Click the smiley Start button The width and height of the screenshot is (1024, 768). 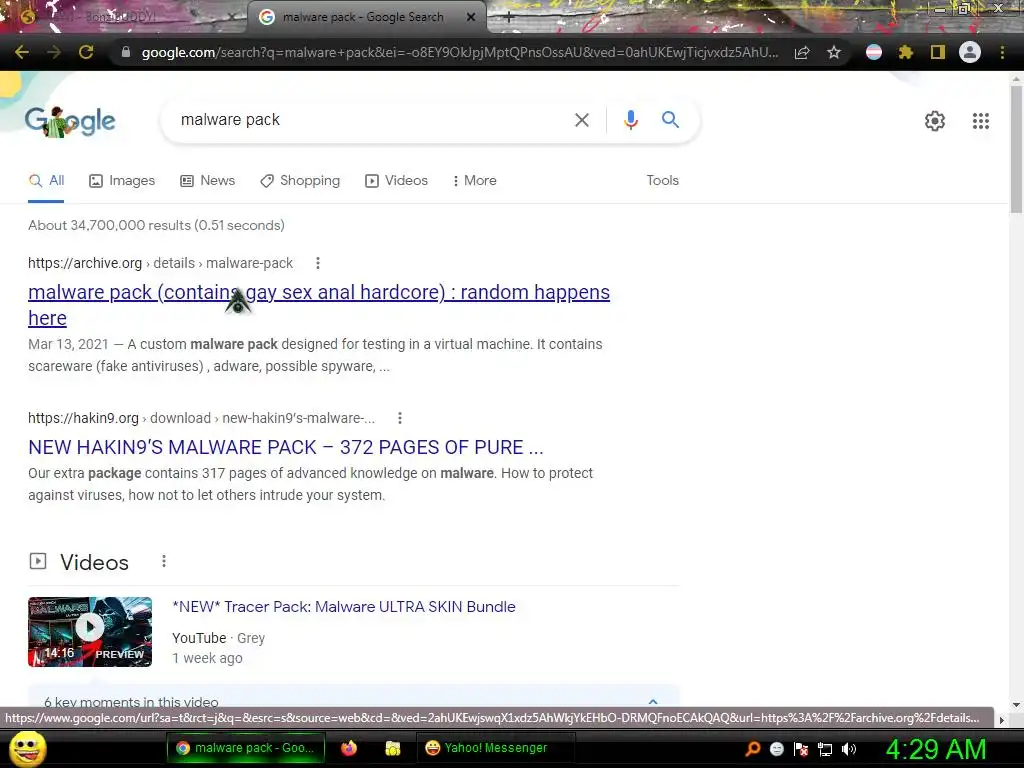(x=27, y=749)
